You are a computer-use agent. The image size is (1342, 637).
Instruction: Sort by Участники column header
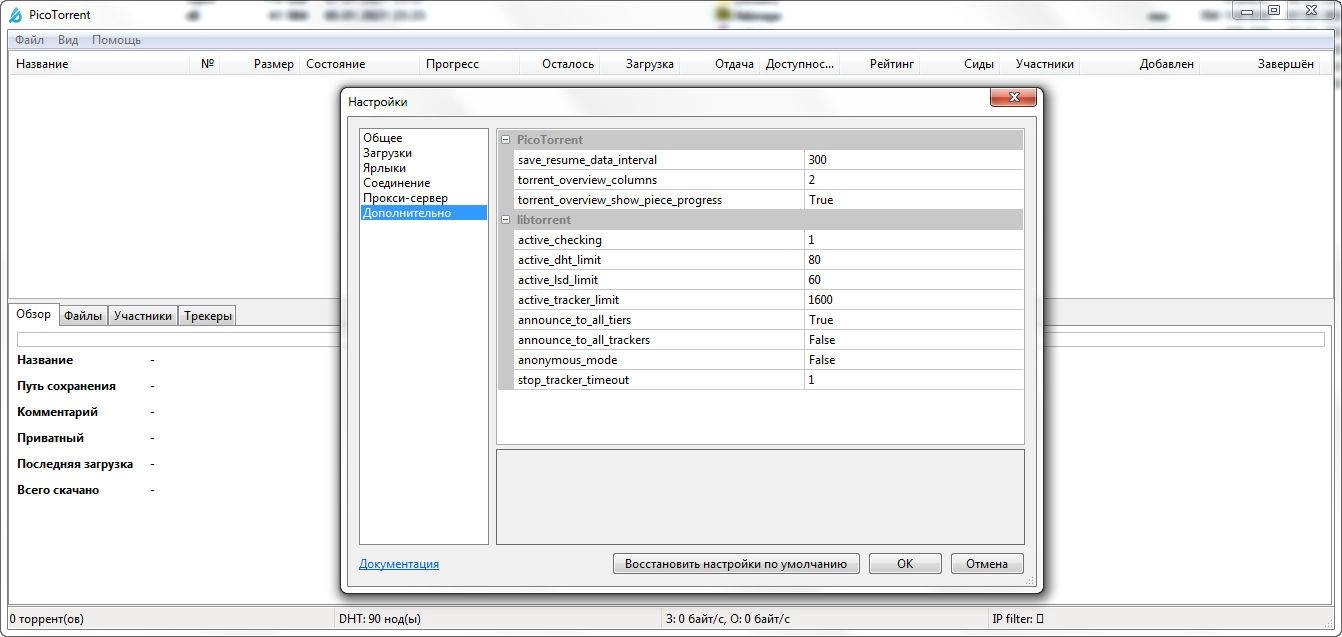pos(1039,64)
